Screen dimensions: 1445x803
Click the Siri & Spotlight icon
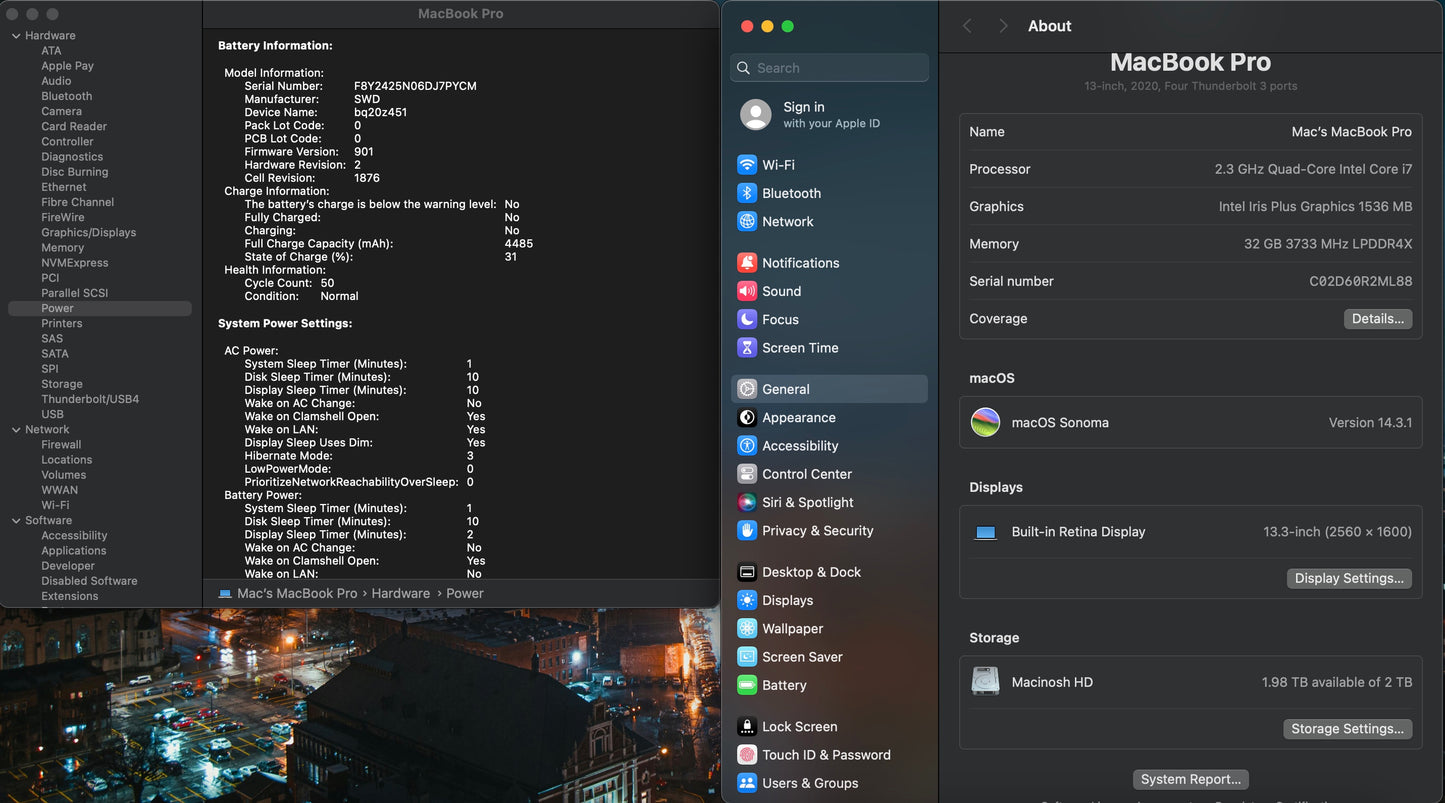[x=746, y=503]
